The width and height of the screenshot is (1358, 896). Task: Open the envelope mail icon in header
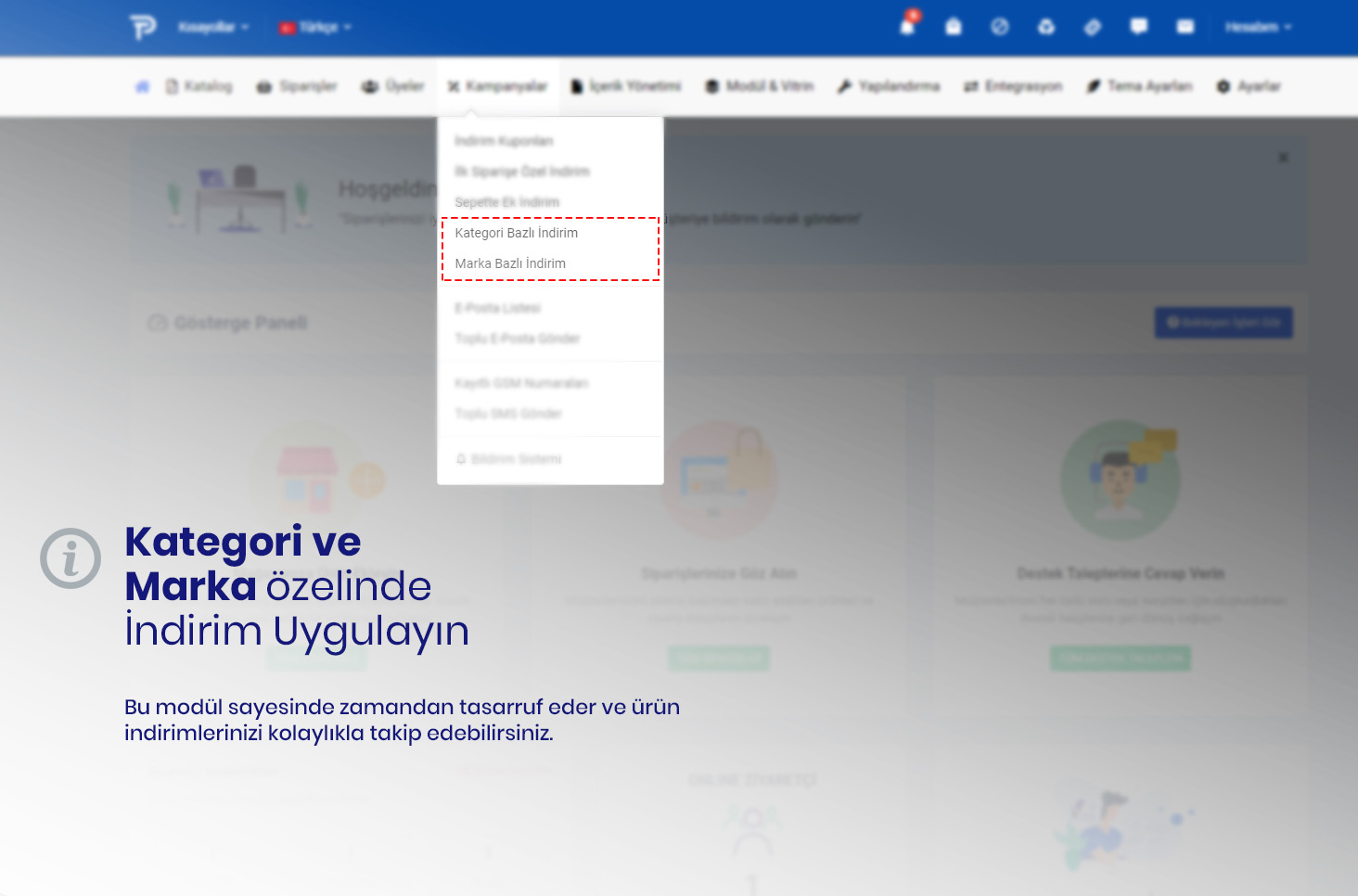1185,27
